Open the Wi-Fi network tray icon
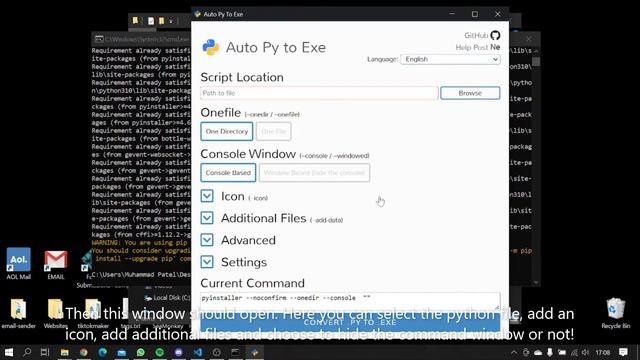Viewport: 640px width, 360px height. [x=574, y=352]
